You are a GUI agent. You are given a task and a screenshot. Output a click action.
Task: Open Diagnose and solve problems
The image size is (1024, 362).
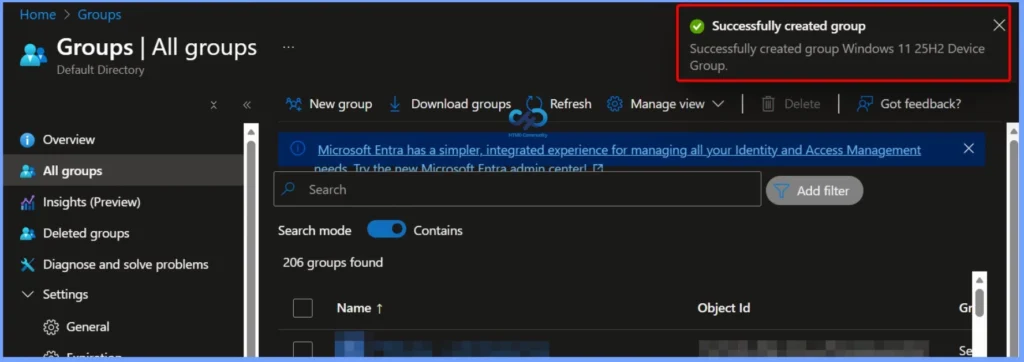pyautogui.click(x=124, y=265)
